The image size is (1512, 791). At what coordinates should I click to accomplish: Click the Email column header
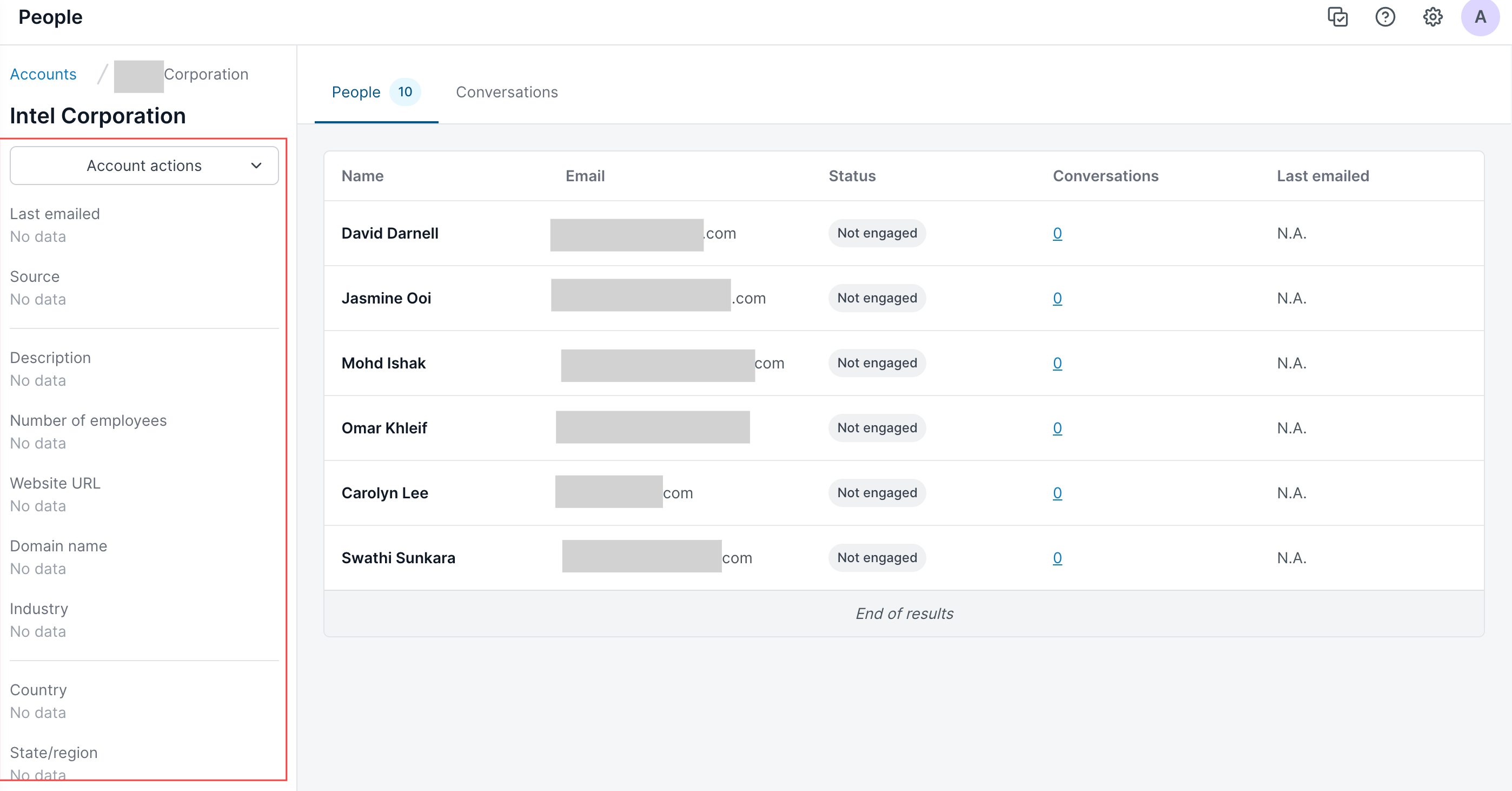point(585,176)
